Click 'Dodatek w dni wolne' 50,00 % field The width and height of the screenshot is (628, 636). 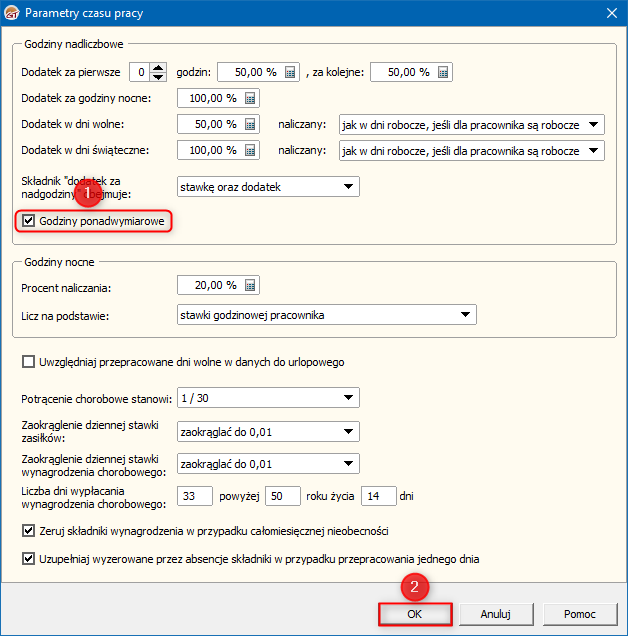coord(218,124)
